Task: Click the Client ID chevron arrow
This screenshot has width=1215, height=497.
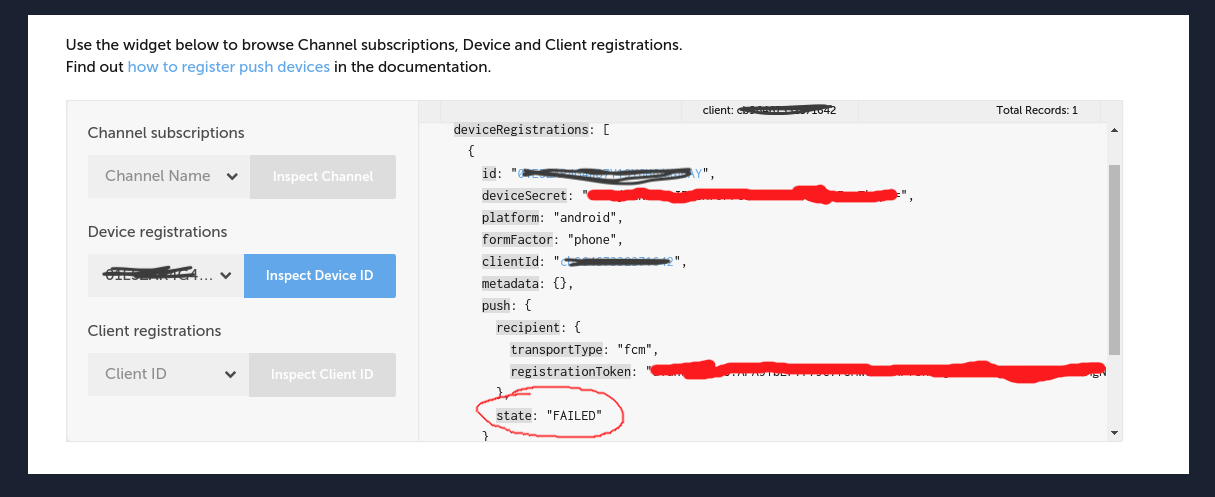Action: point(231,375)
